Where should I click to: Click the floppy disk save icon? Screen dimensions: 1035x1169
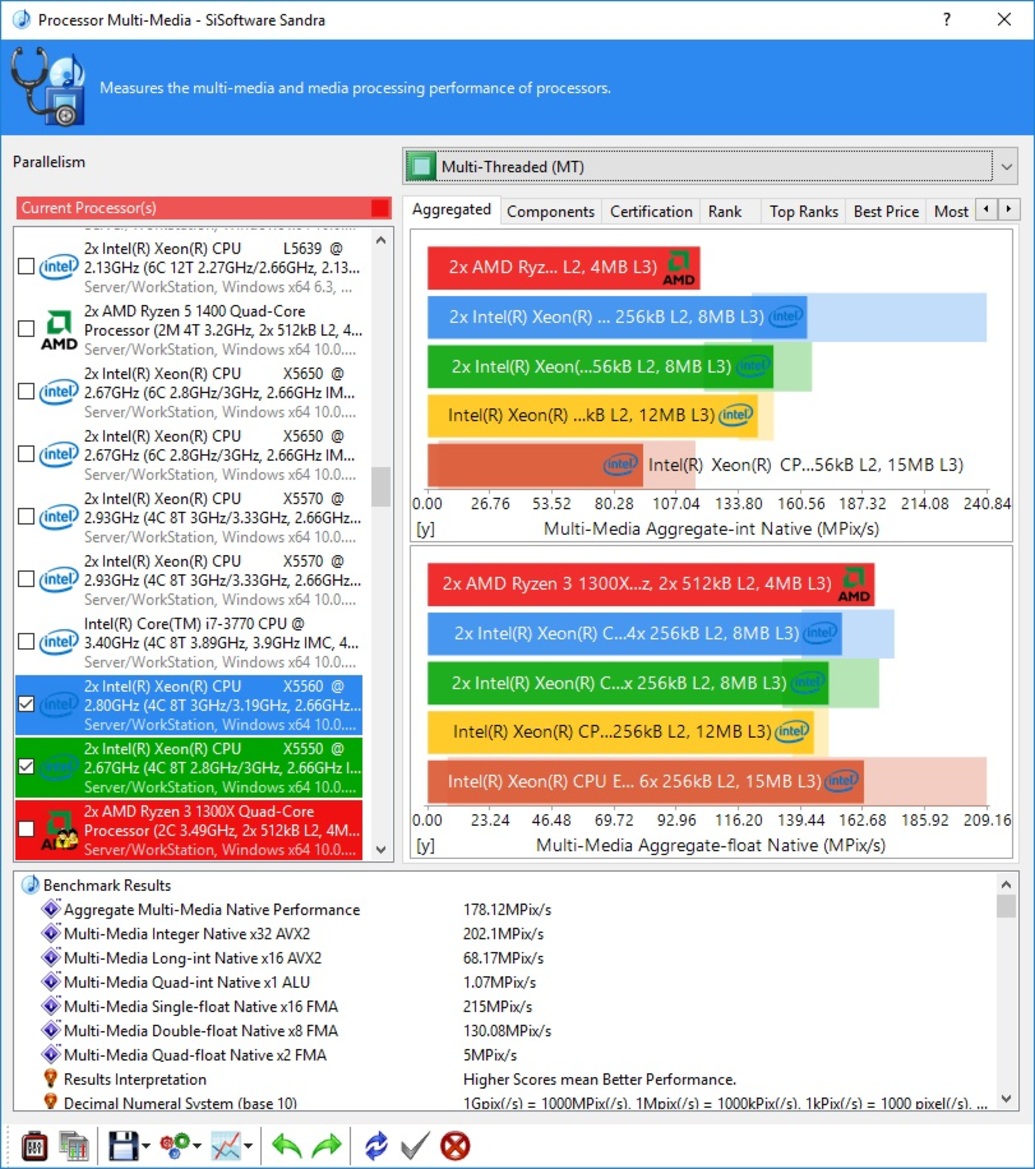[123, 1146]
